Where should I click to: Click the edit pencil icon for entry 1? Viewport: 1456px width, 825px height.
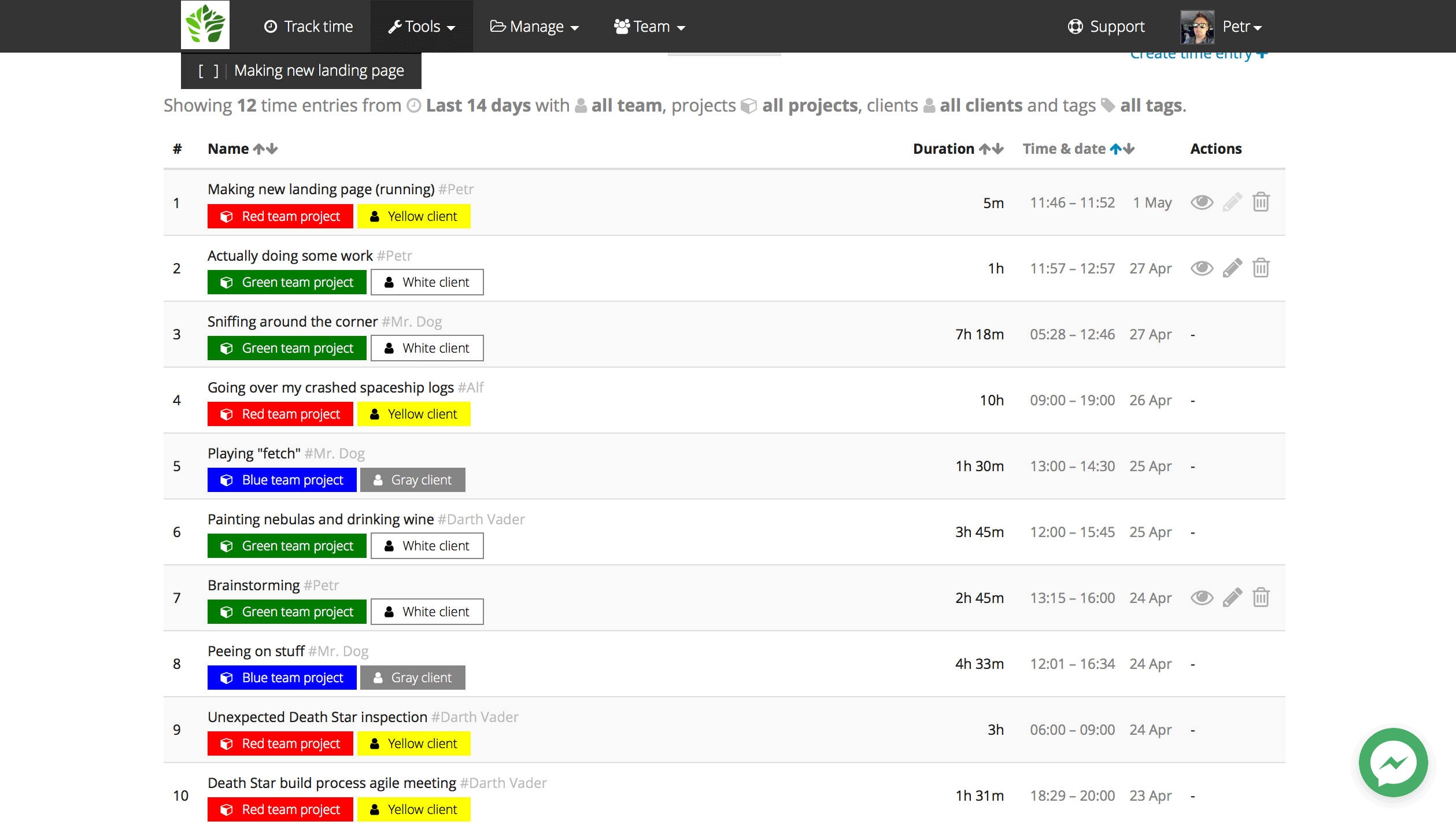coord(1231,202)
